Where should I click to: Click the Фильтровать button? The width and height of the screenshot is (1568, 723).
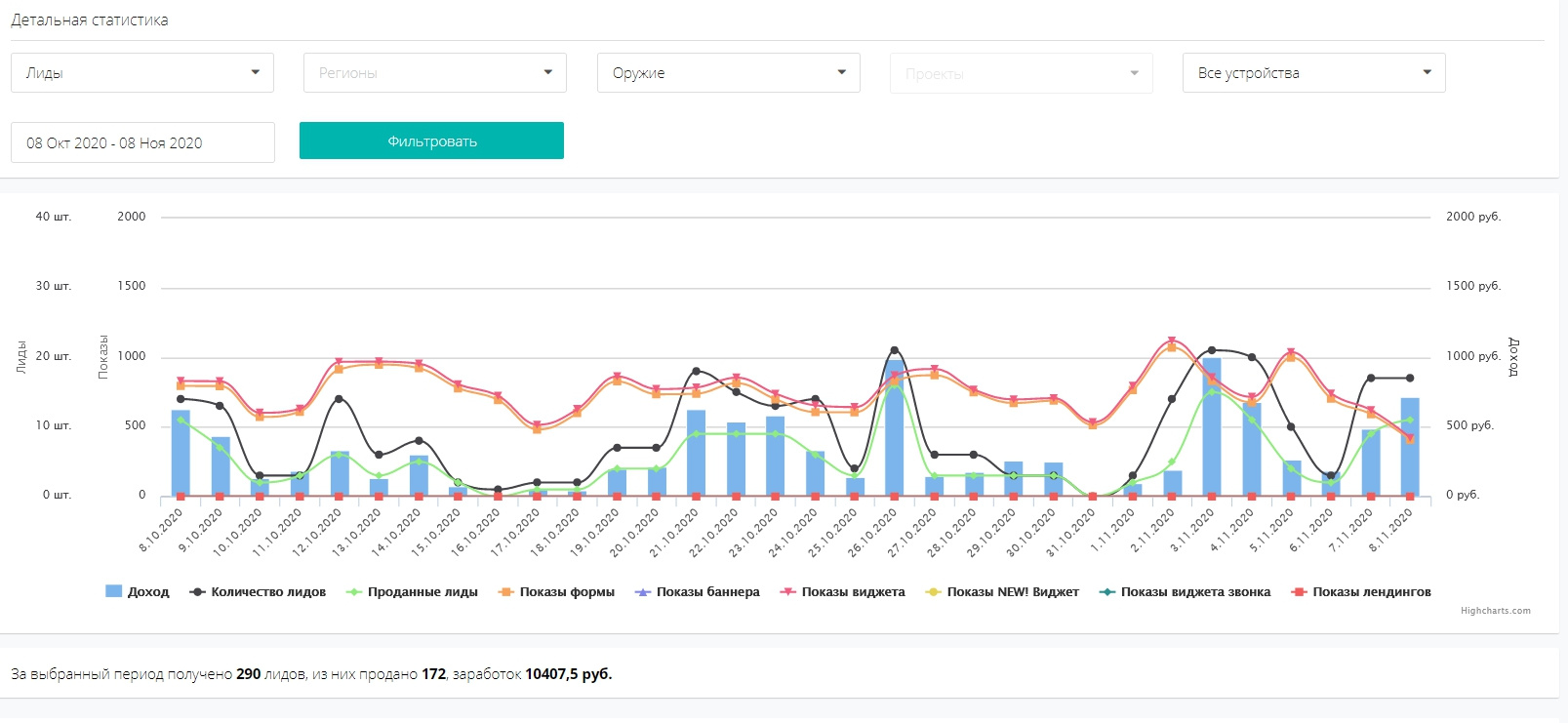pyautogui.click(x=431, y=141)
